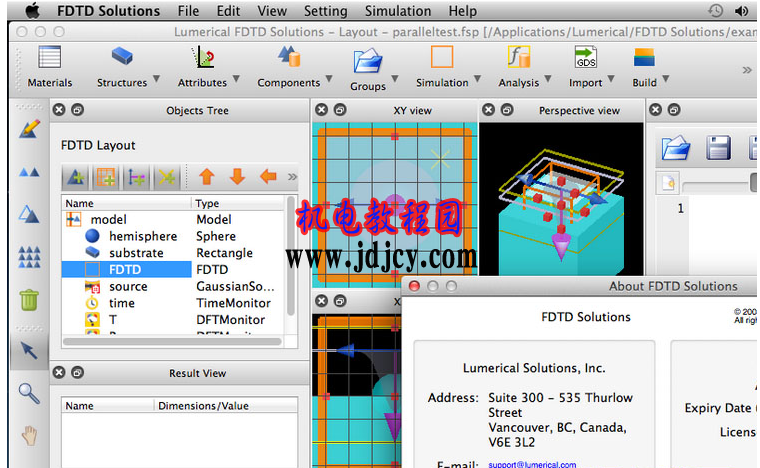
Task: Select the hand pan tool
Action: 29,435
